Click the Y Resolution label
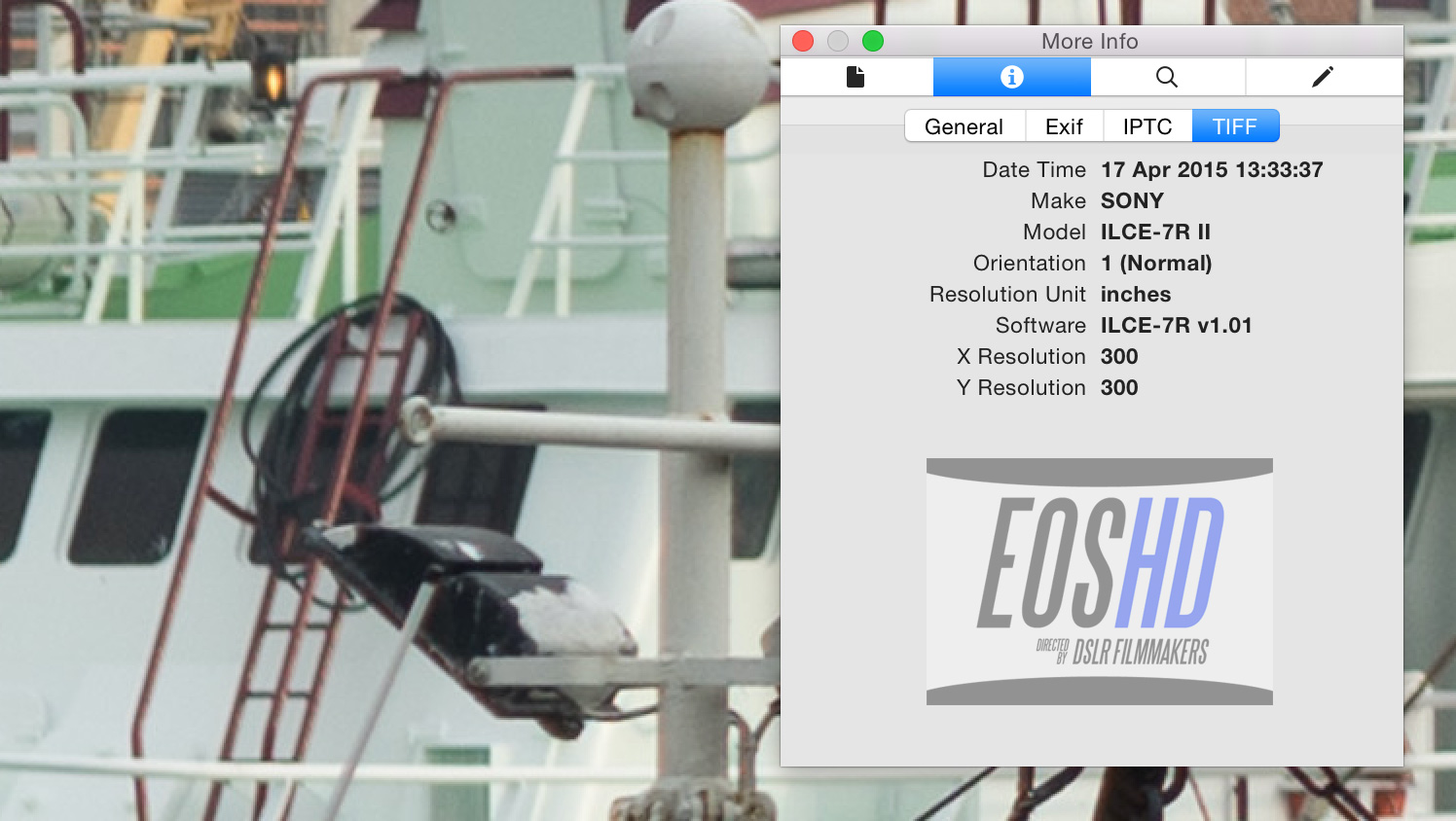 click(1021, 387)
